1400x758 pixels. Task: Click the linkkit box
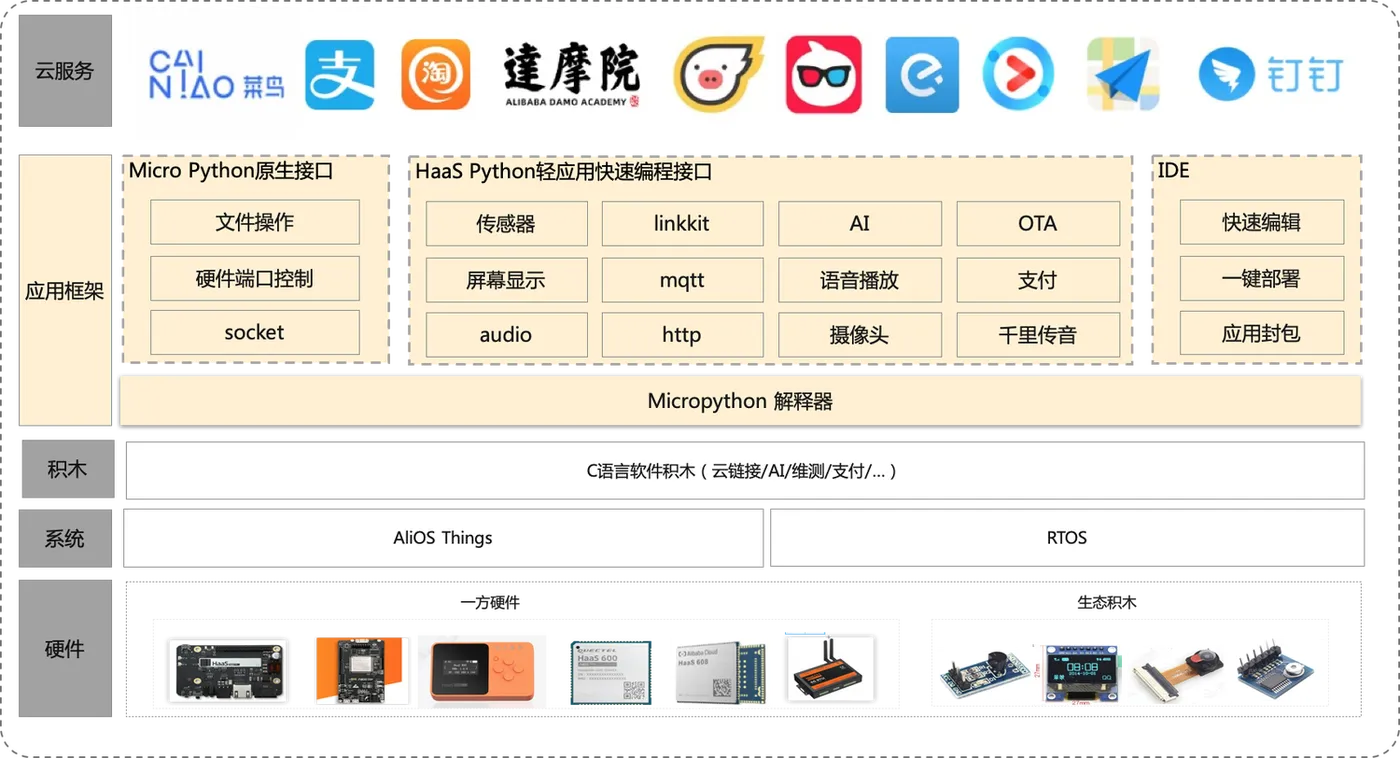point(682,224)
